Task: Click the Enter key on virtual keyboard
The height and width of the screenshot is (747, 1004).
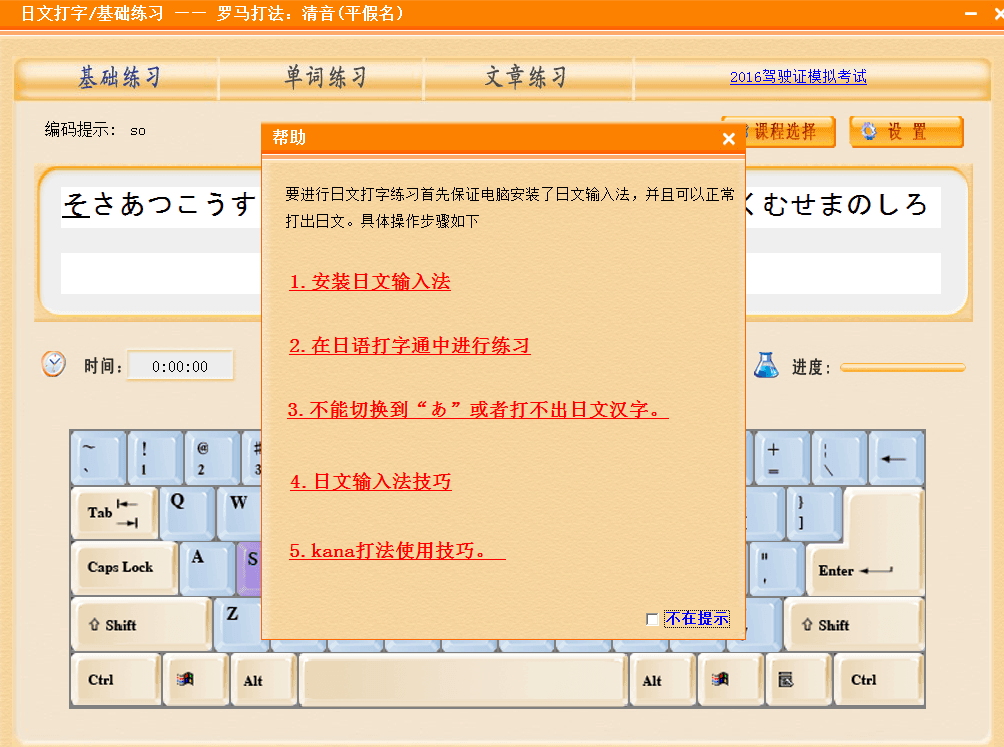Action: point(864,569)
